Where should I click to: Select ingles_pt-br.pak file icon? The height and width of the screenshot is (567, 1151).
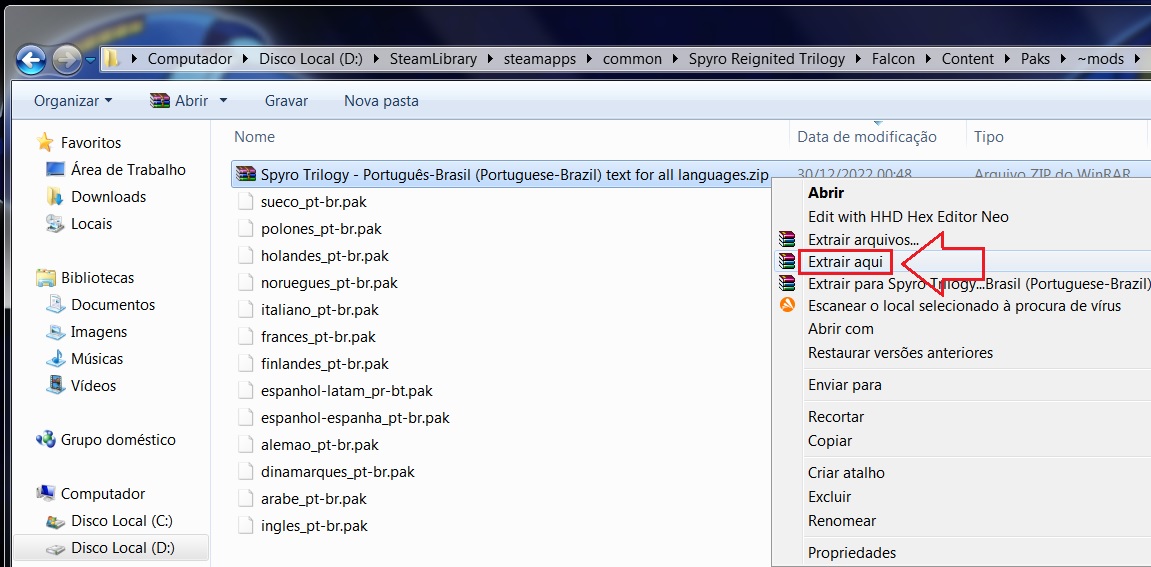pos(245,526)
